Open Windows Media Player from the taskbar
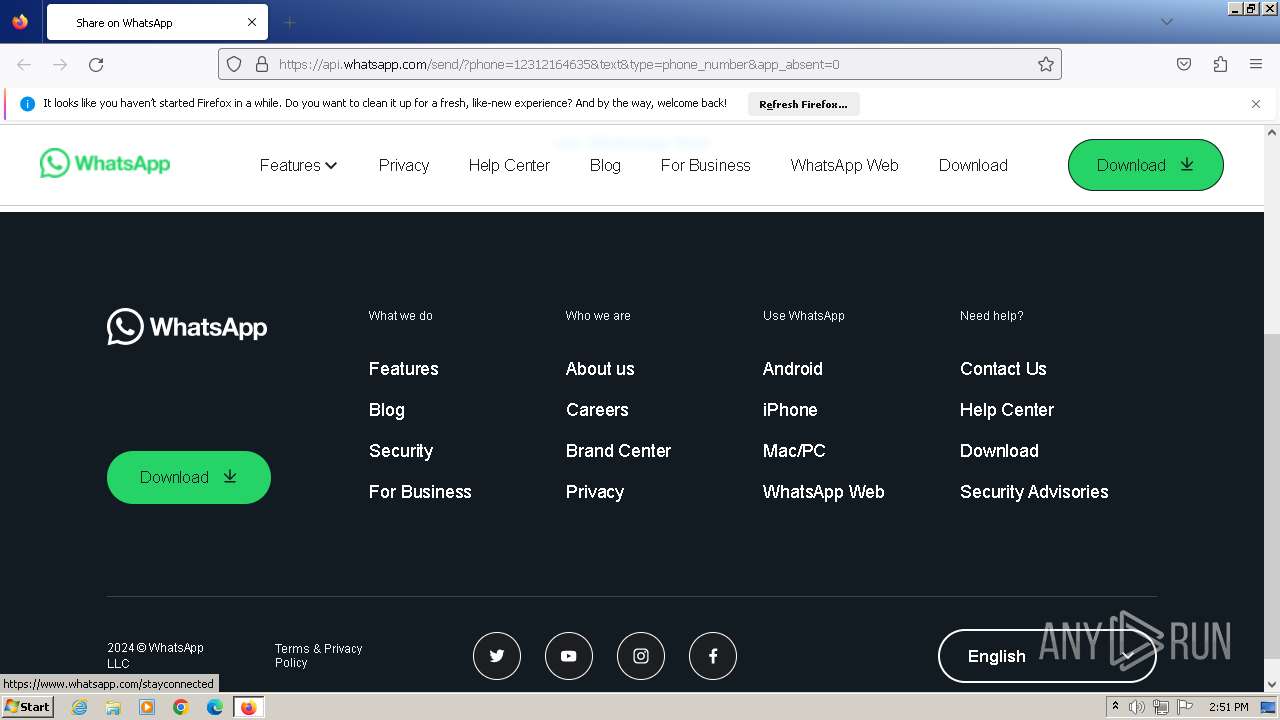 tap(147, 707)
